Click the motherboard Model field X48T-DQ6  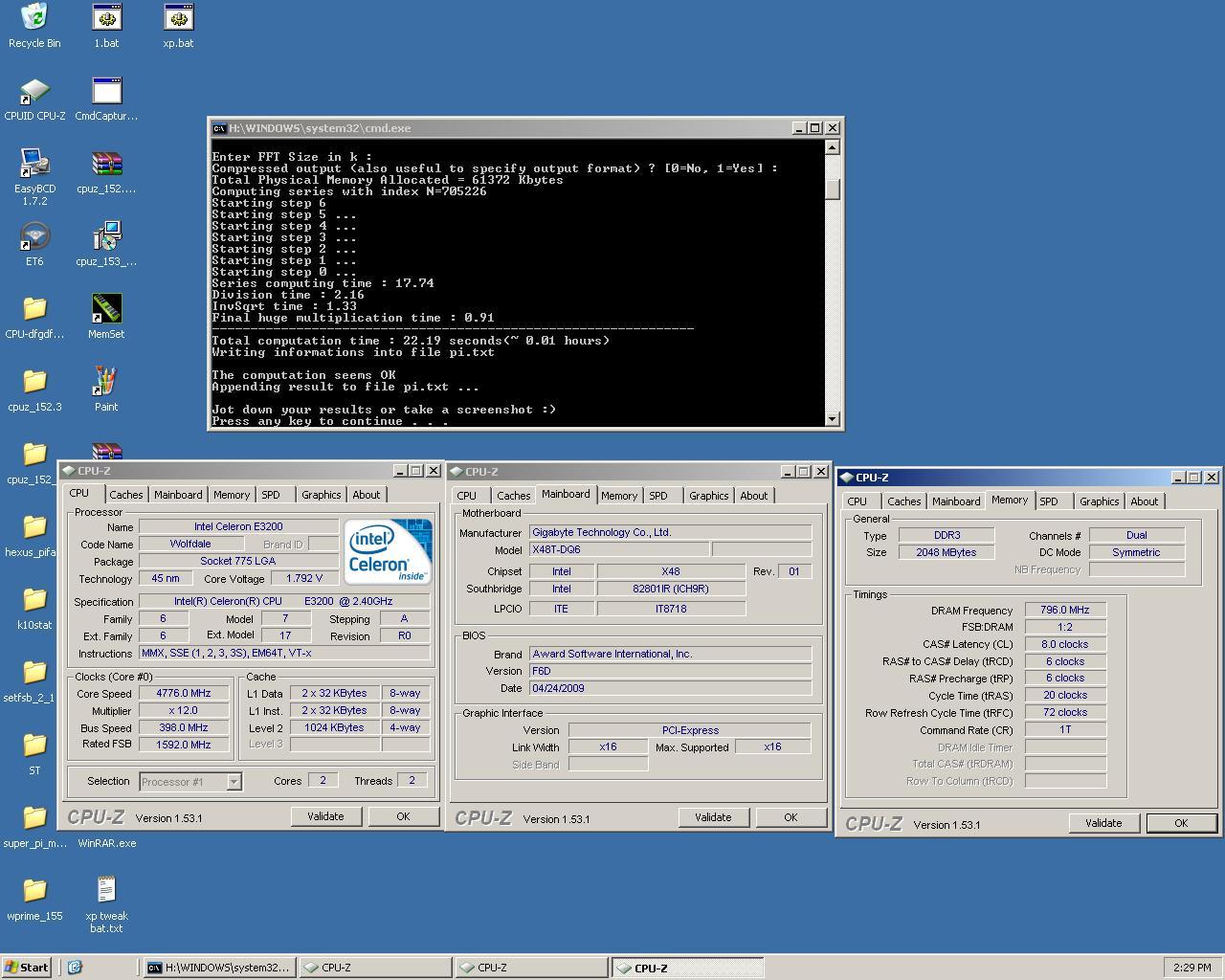click(619, 549)
